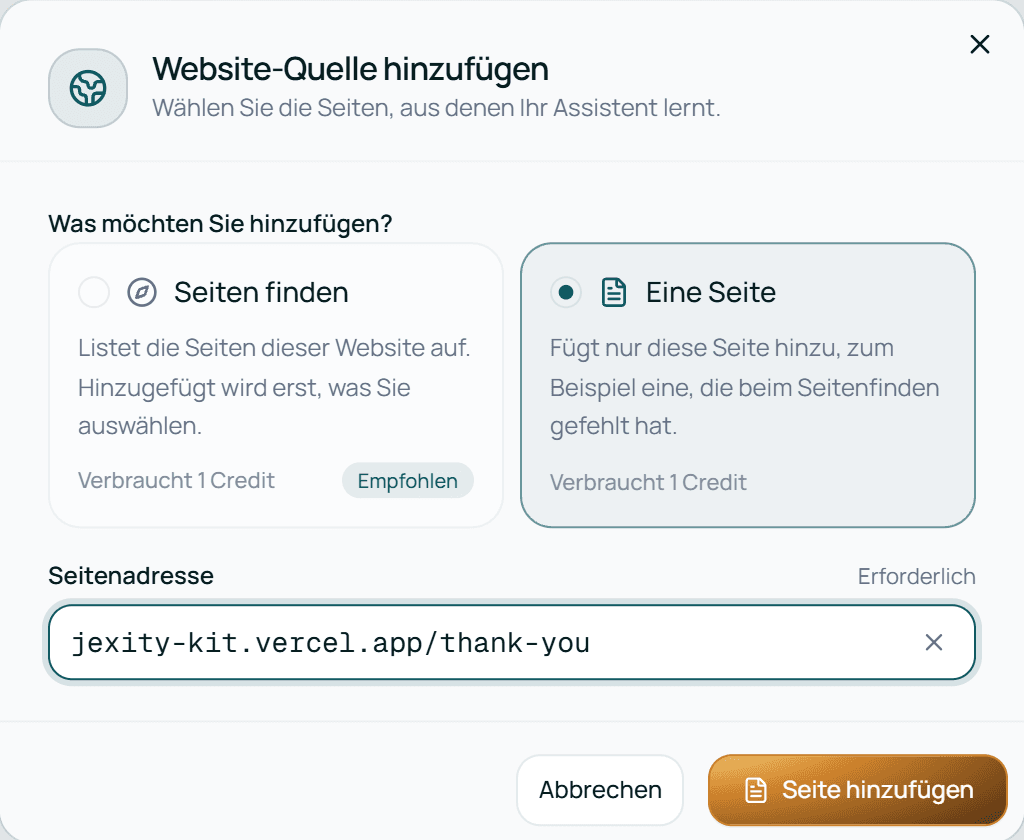Click the 'Website-Quelle hinzufügen' heading
Image resolution: width=1024 pixels, height=840 pixels.
coord(351,69)
